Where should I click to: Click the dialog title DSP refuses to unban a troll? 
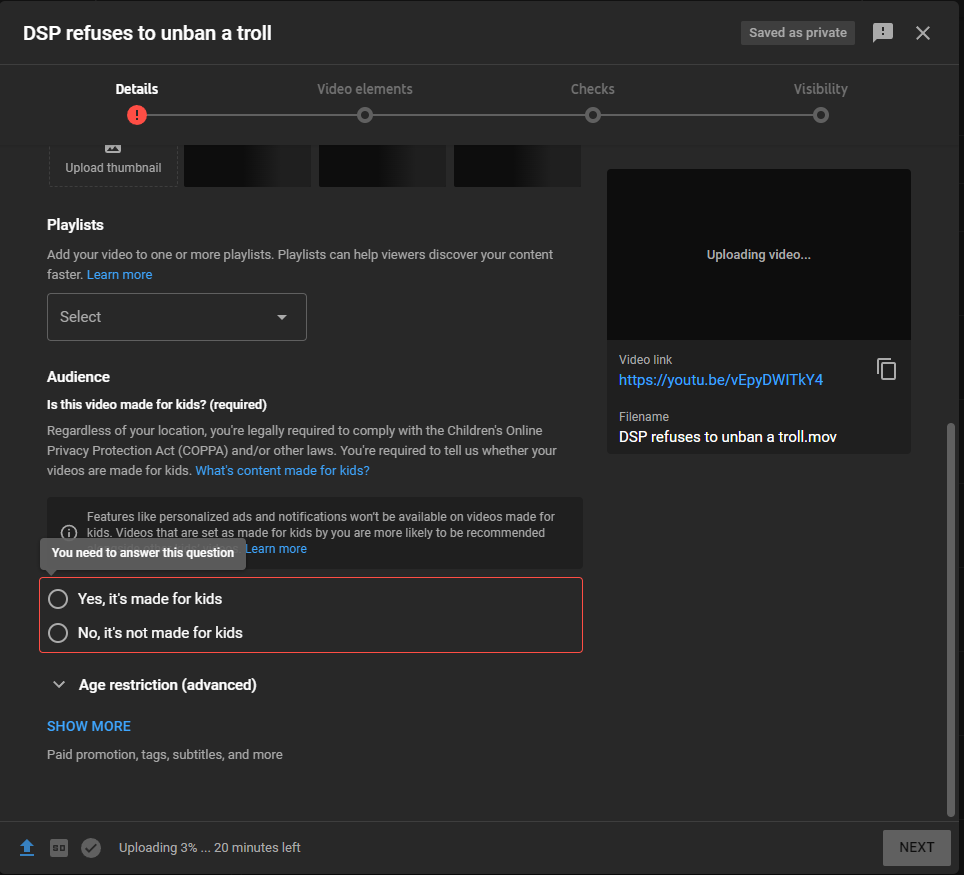[147, 33]
